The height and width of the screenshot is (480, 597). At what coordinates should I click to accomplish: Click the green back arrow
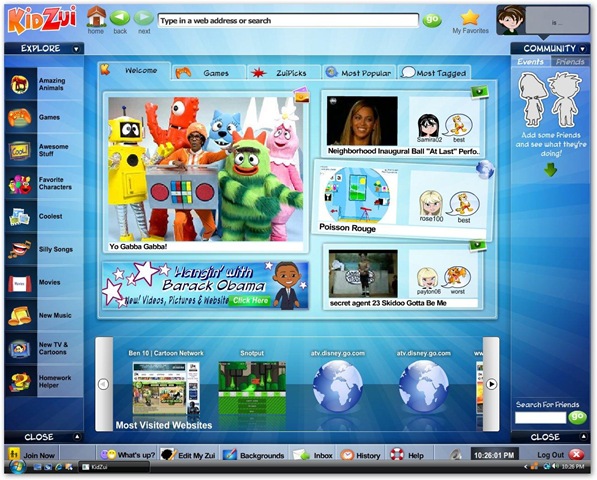[120, 18]
